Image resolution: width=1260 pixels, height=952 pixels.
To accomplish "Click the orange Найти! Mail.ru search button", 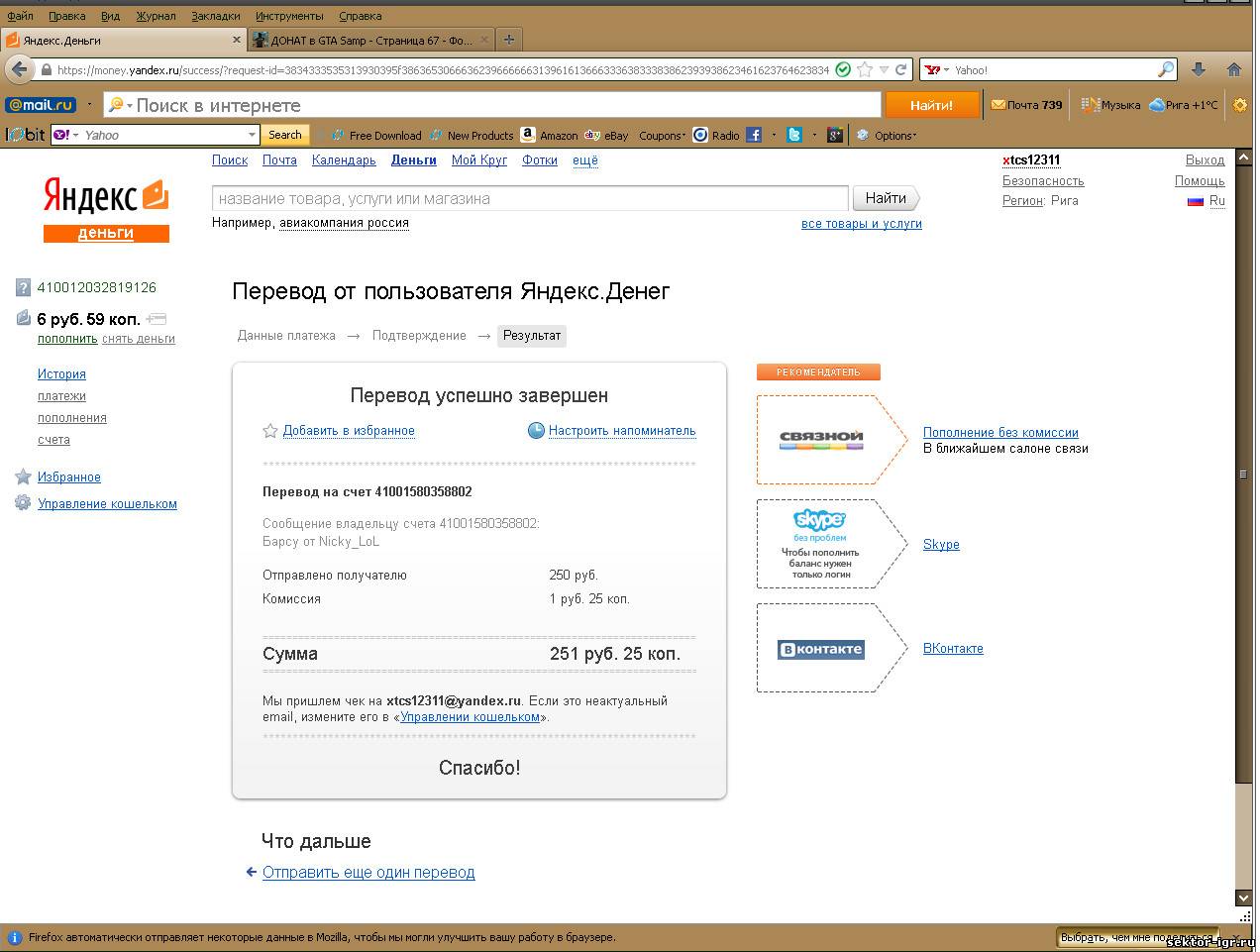I will click(931, 105).
